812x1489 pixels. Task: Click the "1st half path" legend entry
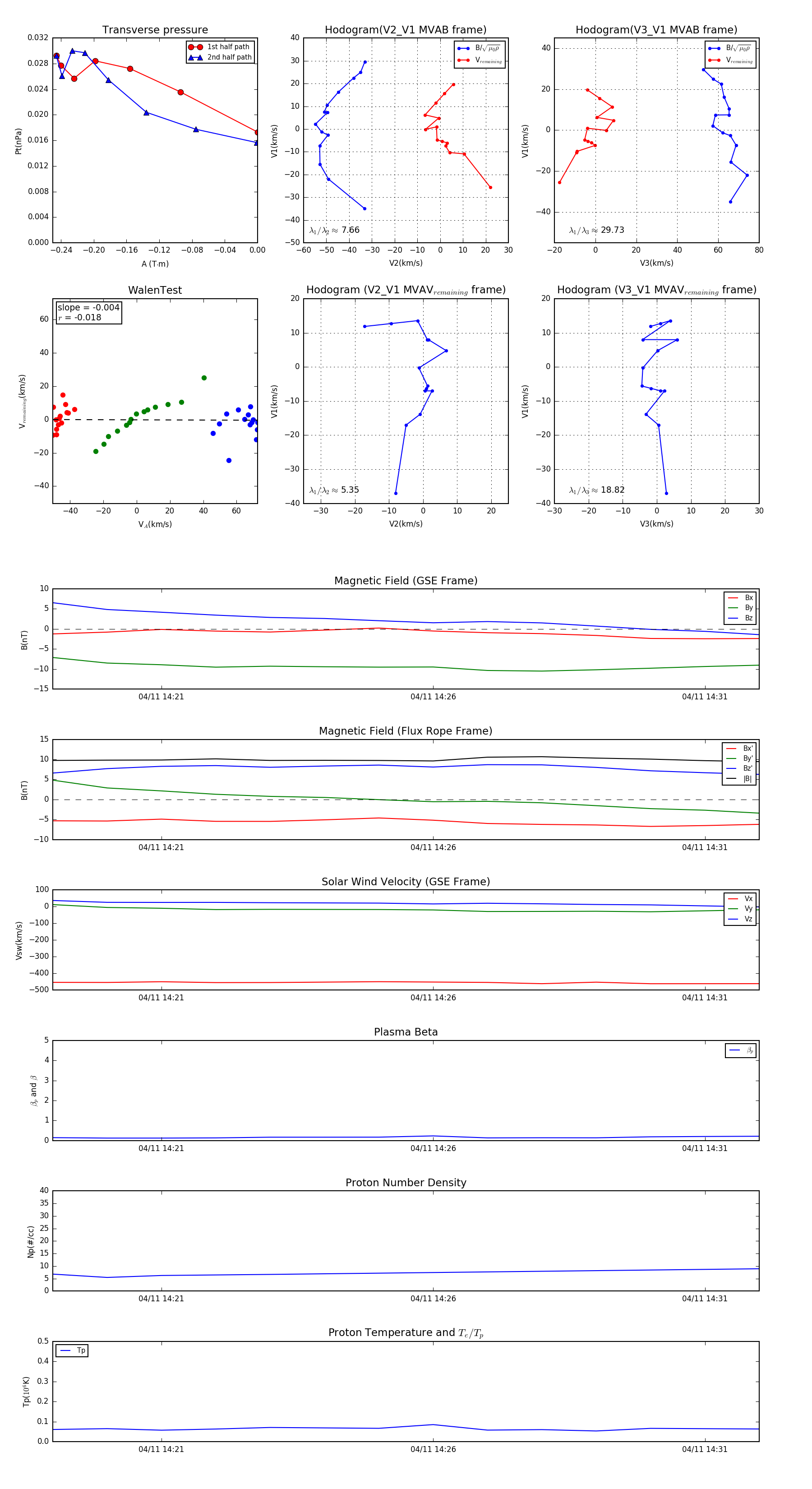[x=220, y=47]
